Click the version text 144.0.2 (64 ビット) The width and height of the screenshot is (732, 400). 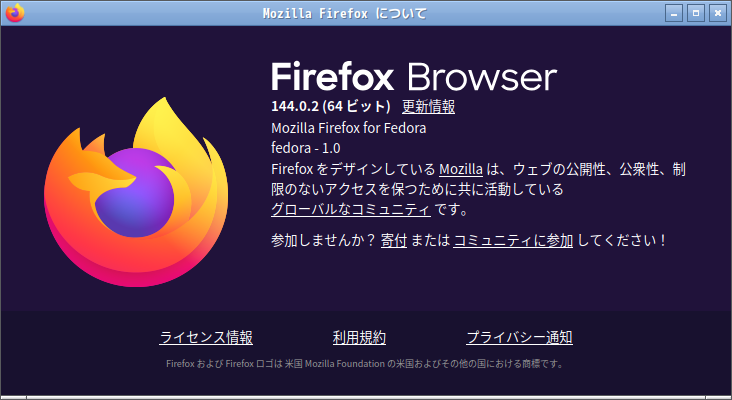click(x=331, y=106)
